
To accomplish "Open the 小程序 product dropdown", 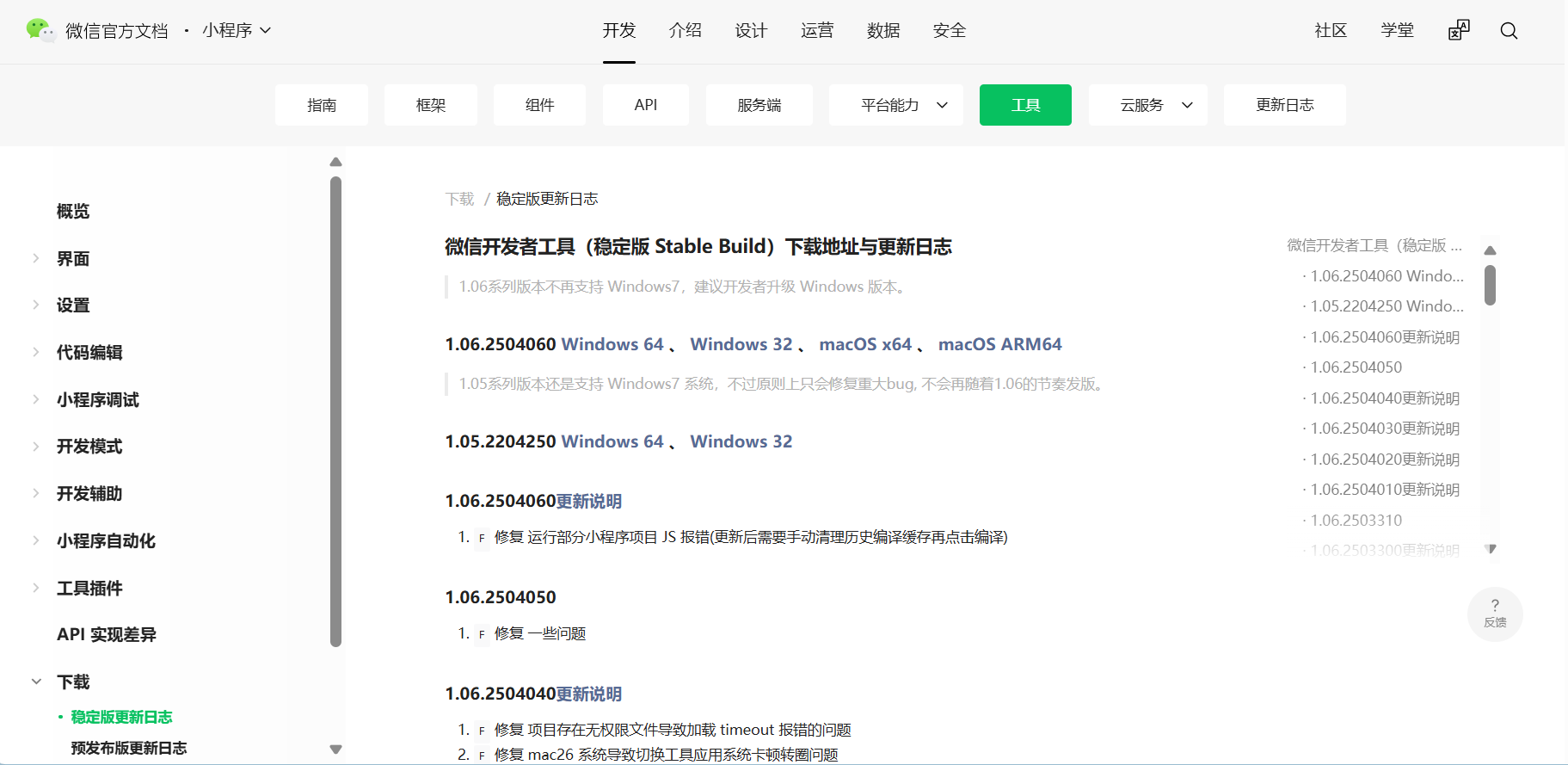I will tap(237, 30).
